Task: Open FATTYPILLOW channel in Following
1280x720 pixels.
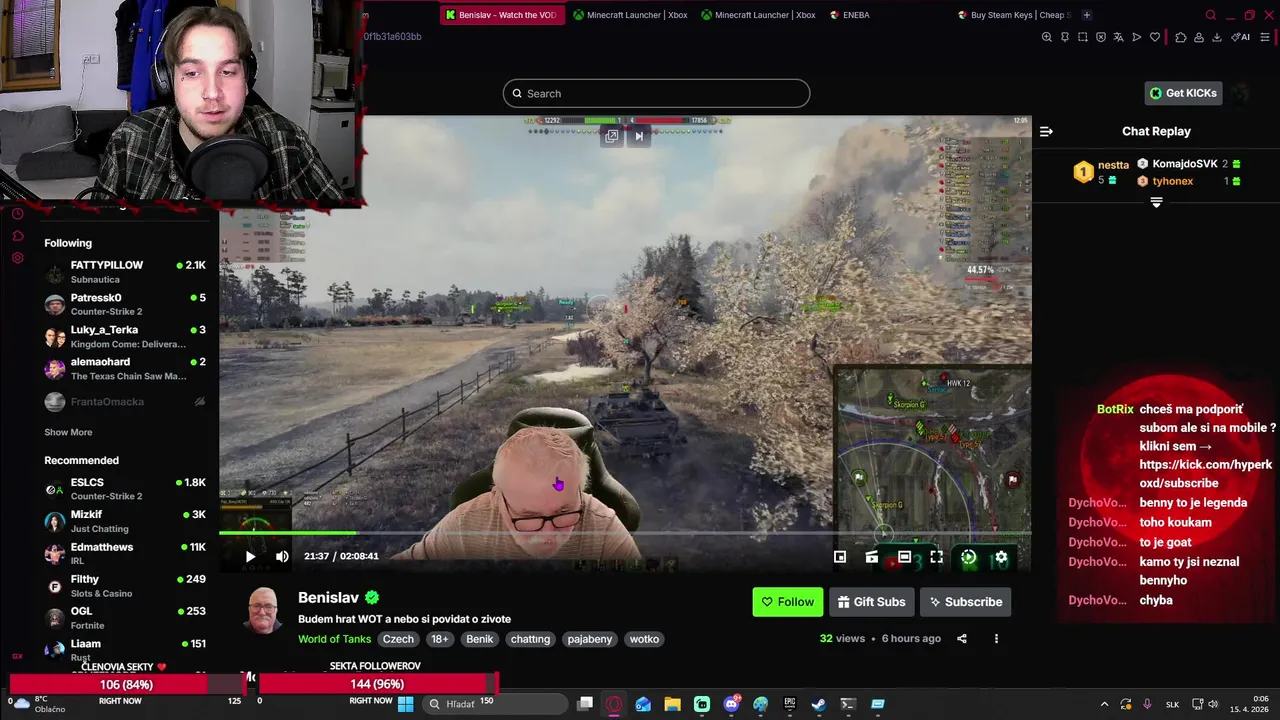Action: click(125, 272)
